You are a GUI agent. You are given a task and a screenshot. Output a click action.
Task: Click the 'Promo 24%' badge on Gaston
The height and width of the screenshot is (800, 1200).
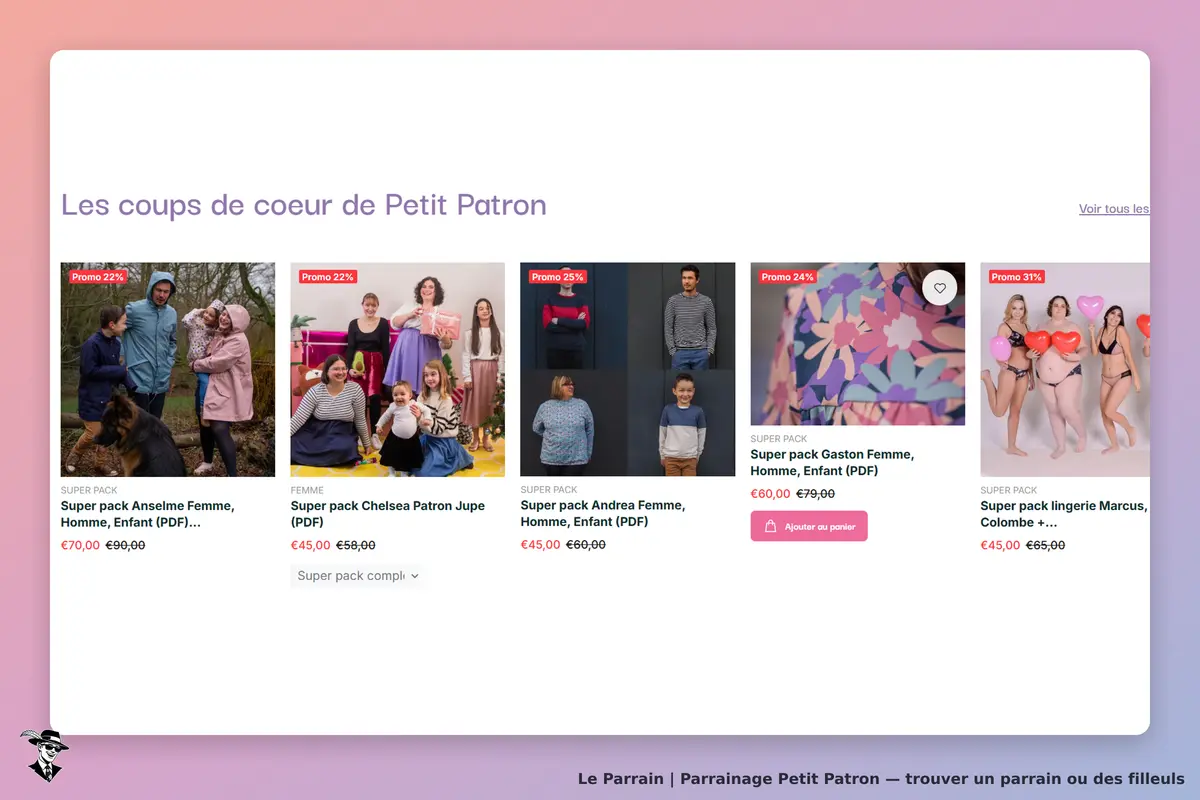[788, 277]
